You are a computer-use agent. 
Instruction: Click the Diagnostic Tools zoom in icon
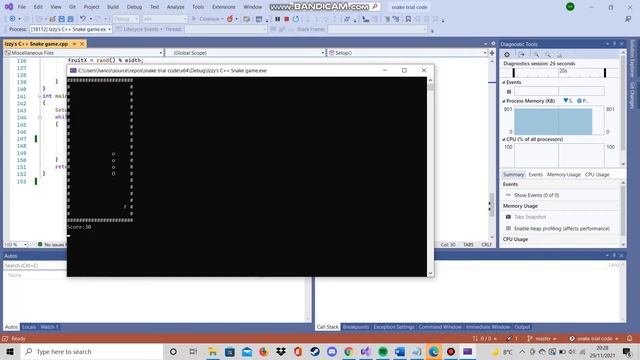coord(536,54)
